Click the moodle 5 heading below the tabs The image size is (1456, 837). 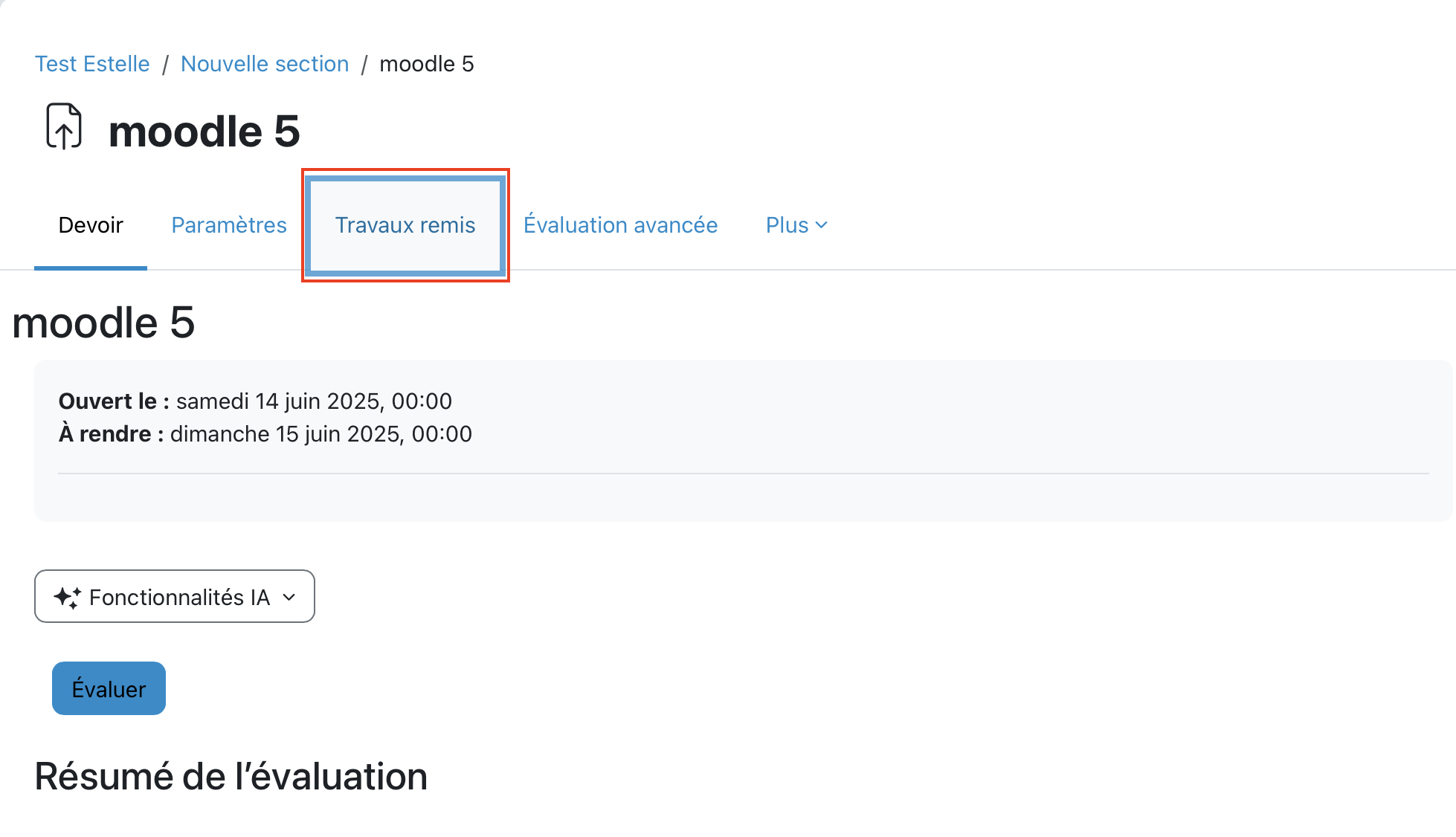[103, 323]
